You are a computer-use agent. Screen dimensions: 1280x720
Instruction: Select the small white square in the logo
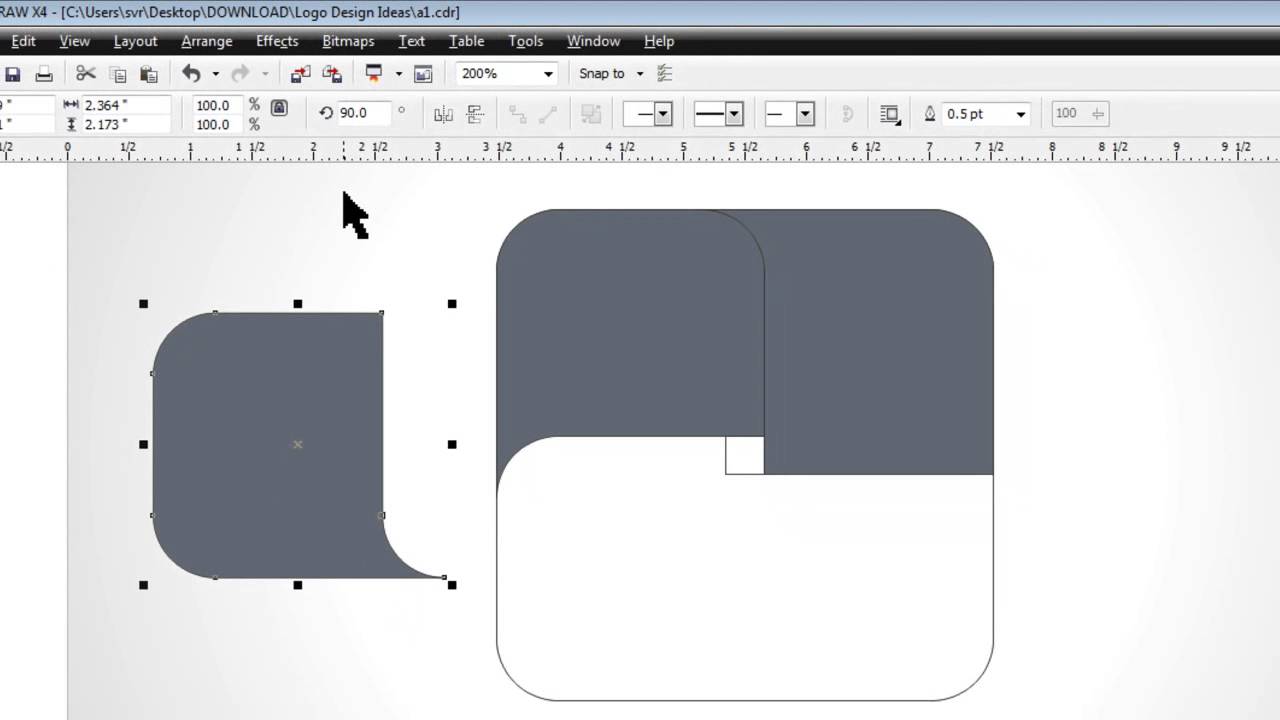pyautogui.click(x=745, y=455)
